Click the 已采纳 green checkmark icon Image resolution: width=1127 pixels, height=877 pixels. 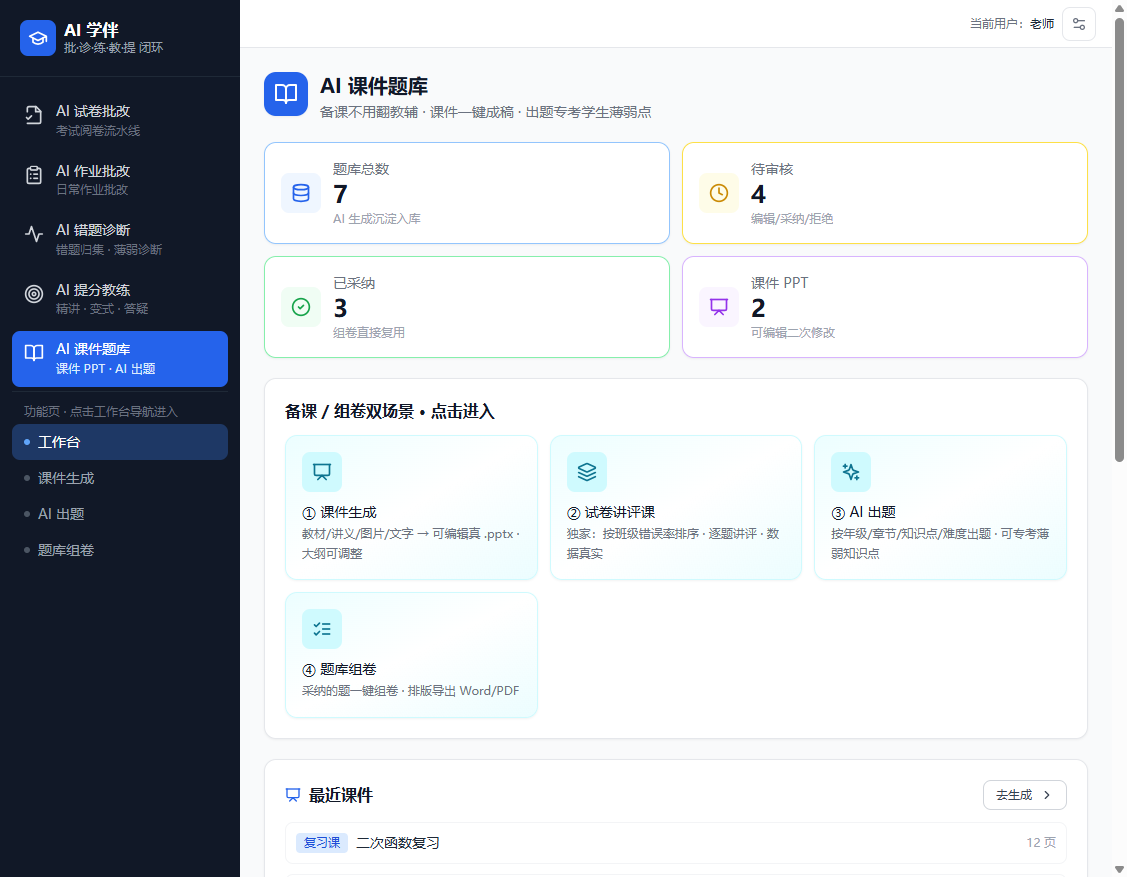[x=301, y=307]
